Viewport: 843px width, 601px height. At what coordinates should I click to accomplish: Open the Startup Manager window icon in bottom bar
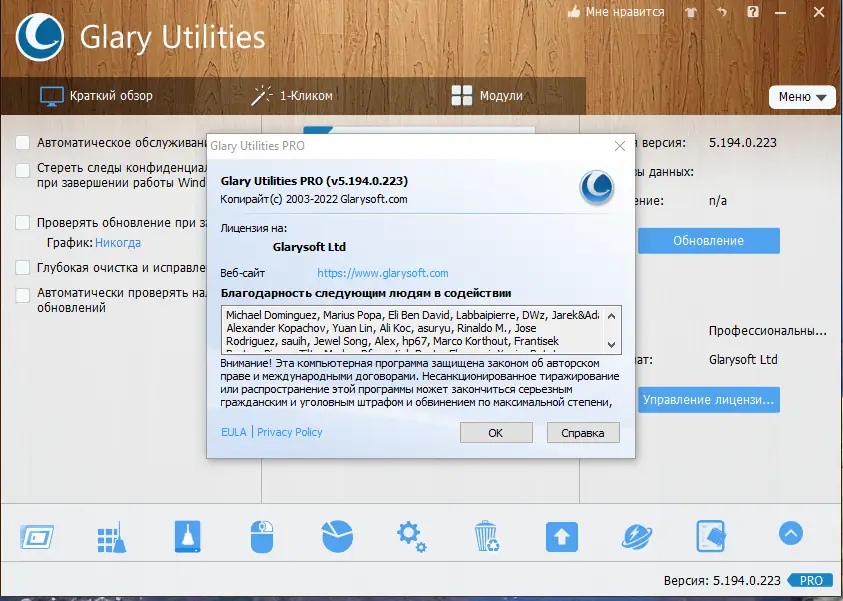(37, 537)
